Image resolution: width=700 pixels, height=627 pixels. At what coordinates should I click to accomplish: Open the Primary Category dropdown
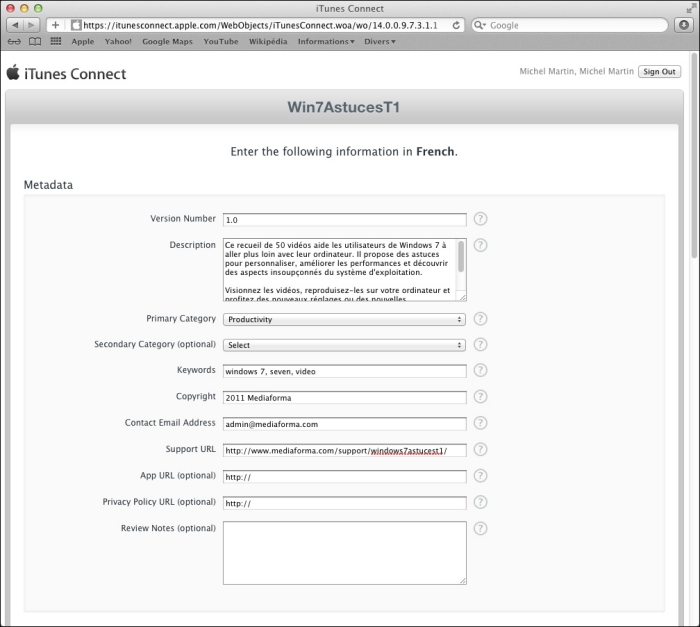click(x=344, y=319)
